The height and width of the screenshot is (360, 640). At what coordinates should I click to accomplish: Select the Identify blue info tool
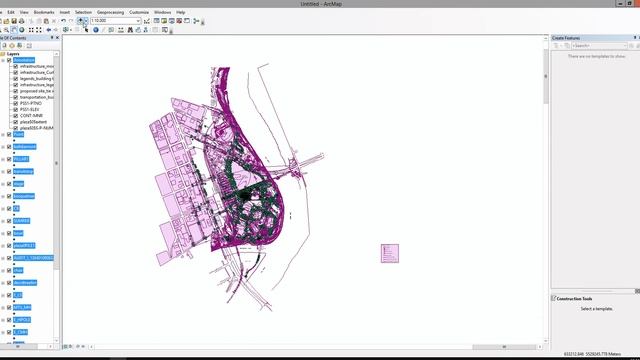tap(96, 30)
